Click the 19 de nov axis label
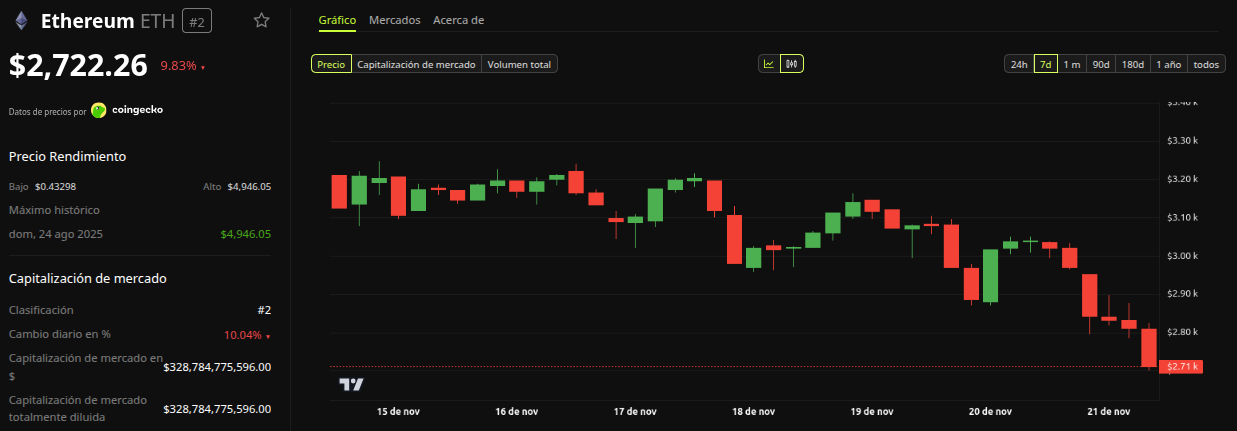Screen dimensions: 1237x431 point(872,411)
